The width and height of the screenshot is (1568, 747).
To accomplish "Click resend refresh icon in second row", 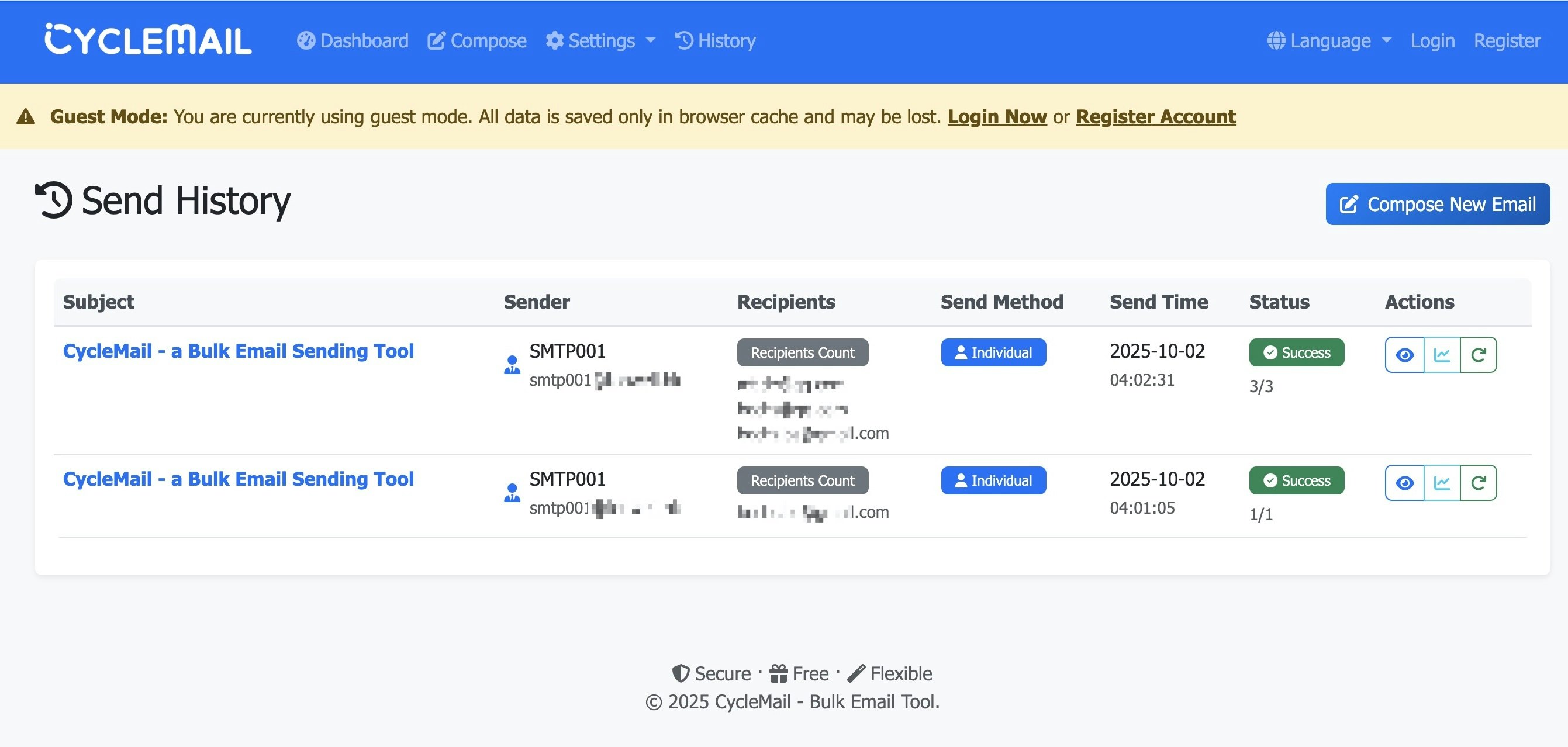I will click(x=1479, y=483).
